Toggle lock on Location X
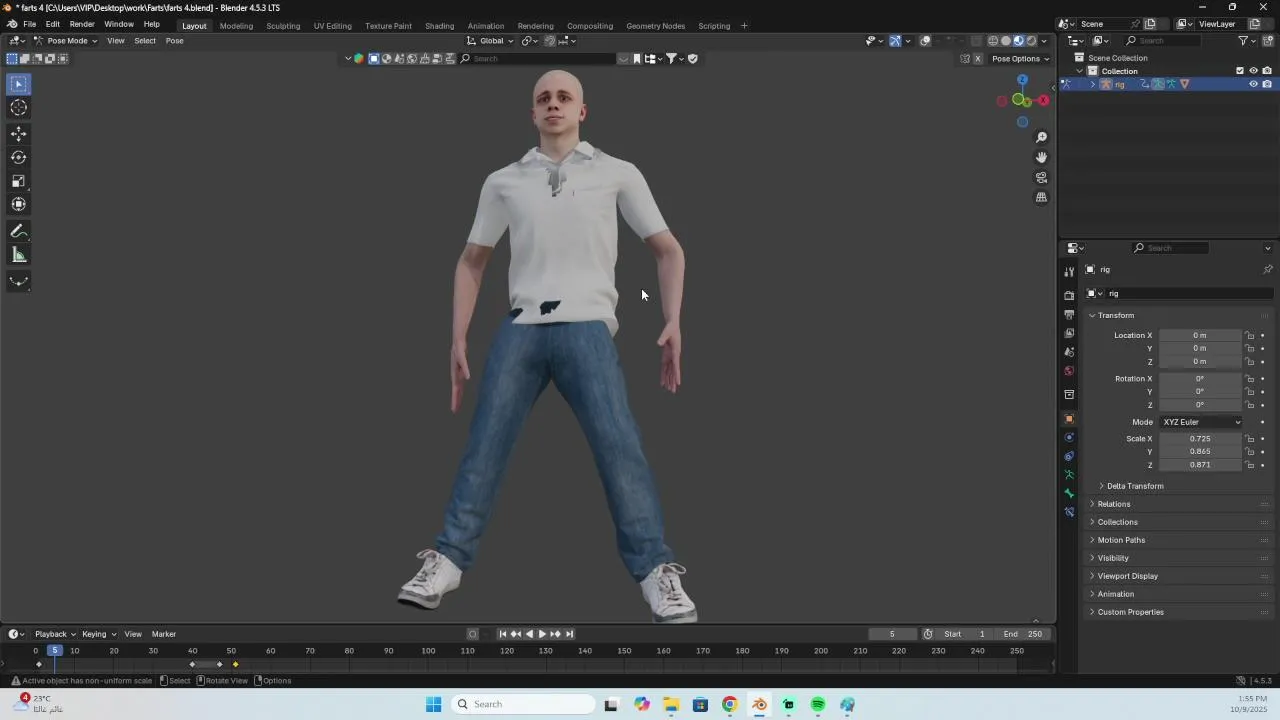This screenshot has width=1280, height=720. coord(1250,336)
